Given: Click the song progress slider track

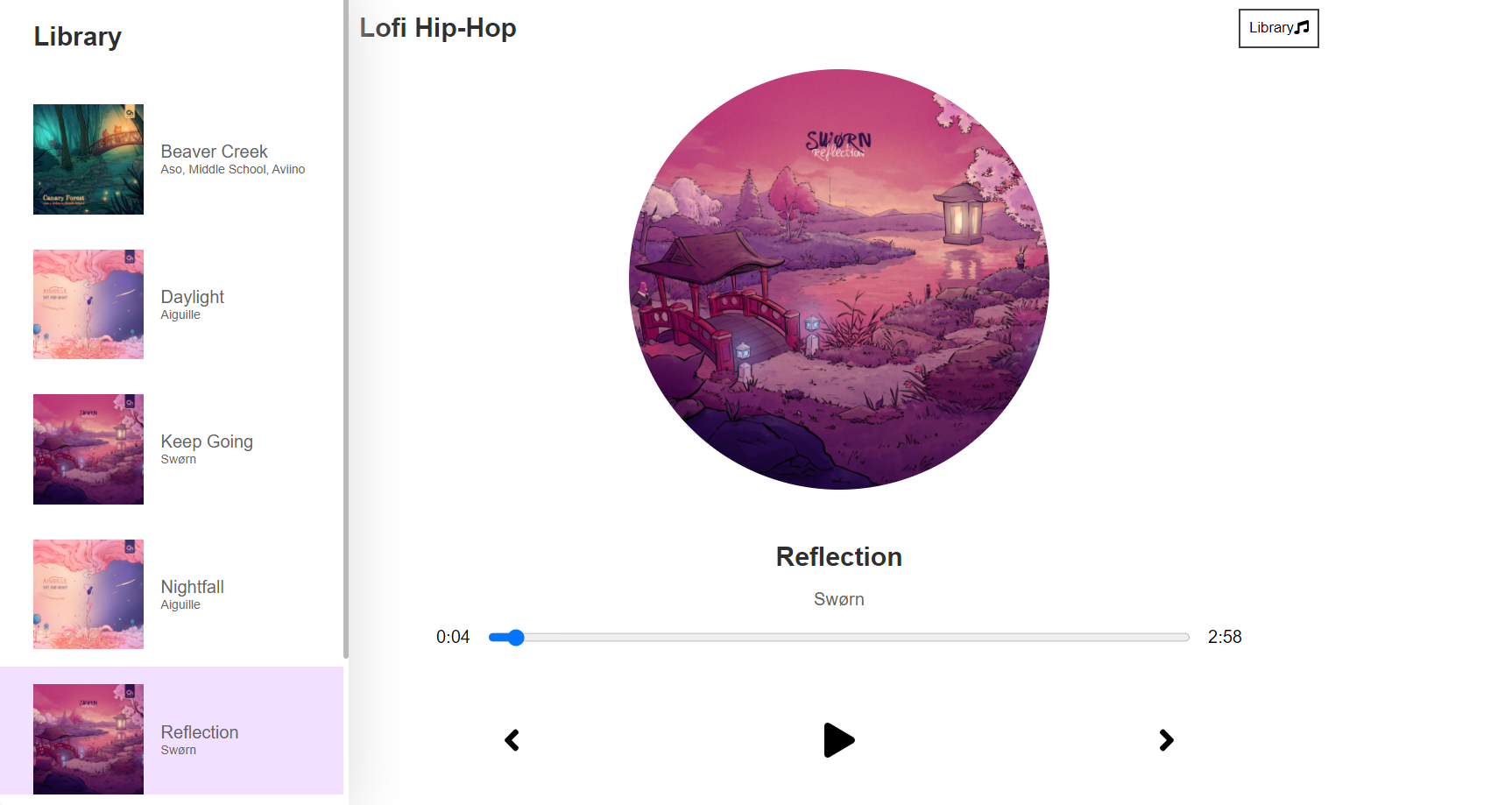Looking at the screenshot, I should (839, 638).
